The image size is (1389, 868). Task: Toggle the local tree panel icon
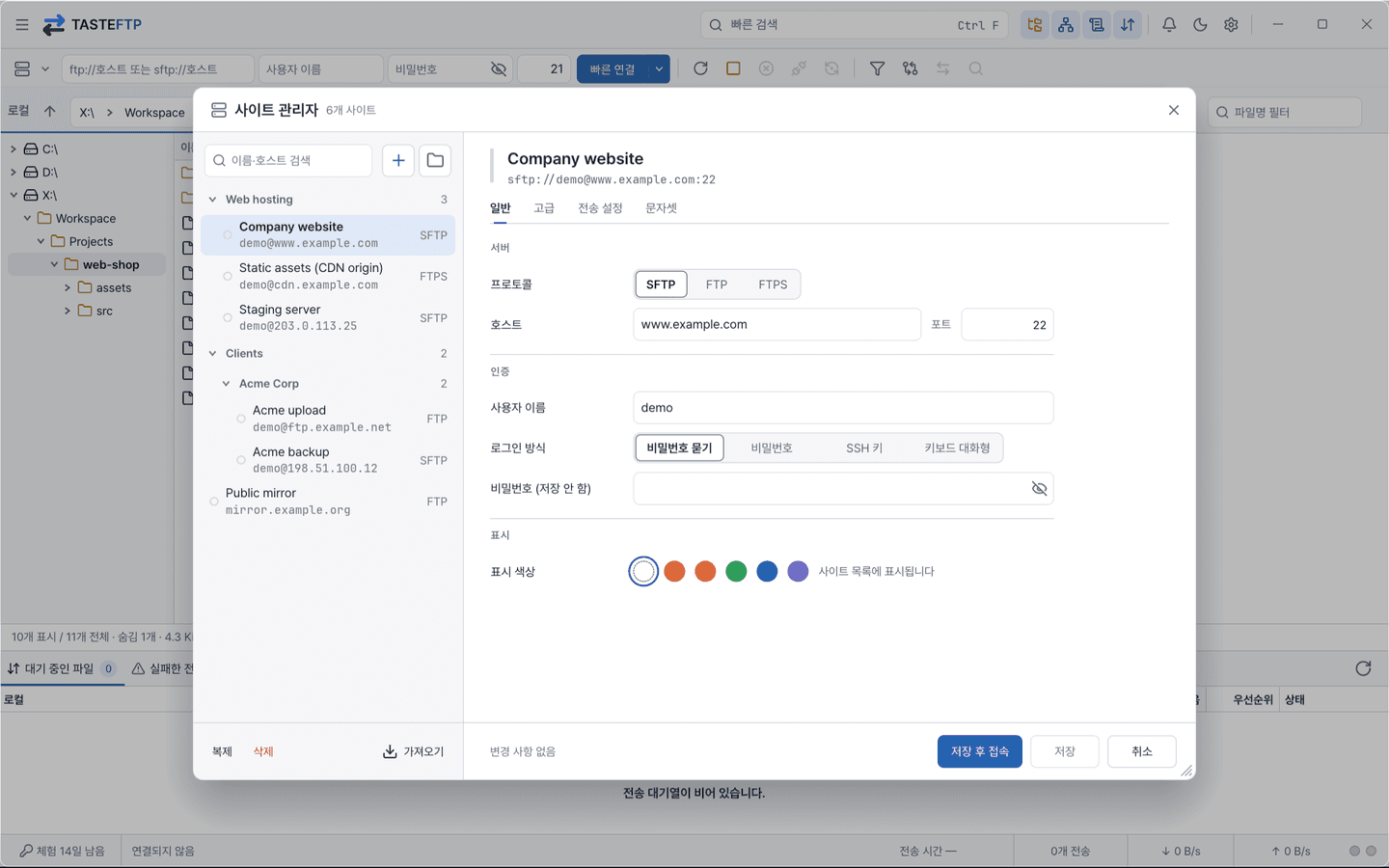(x=1035, y=25)
